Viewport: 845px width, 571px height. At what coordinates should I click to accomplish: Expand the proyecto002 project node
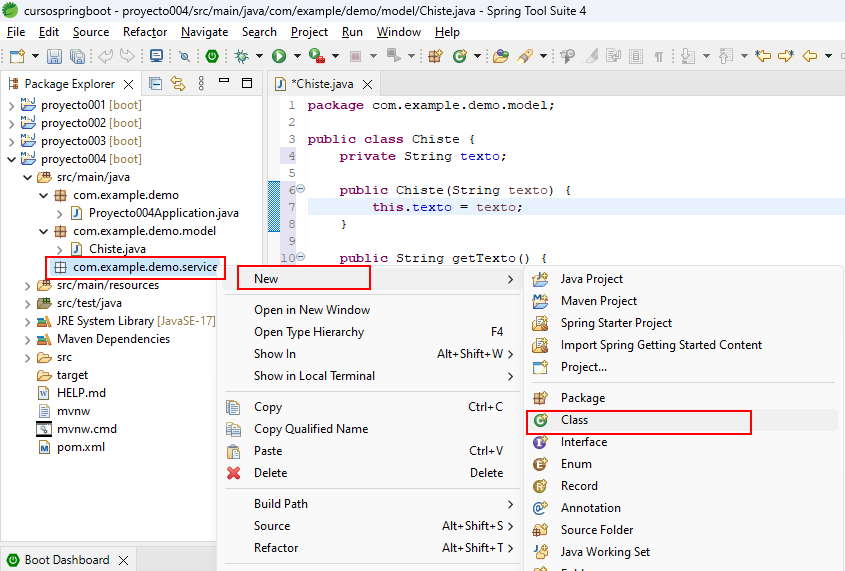[11, 124]
